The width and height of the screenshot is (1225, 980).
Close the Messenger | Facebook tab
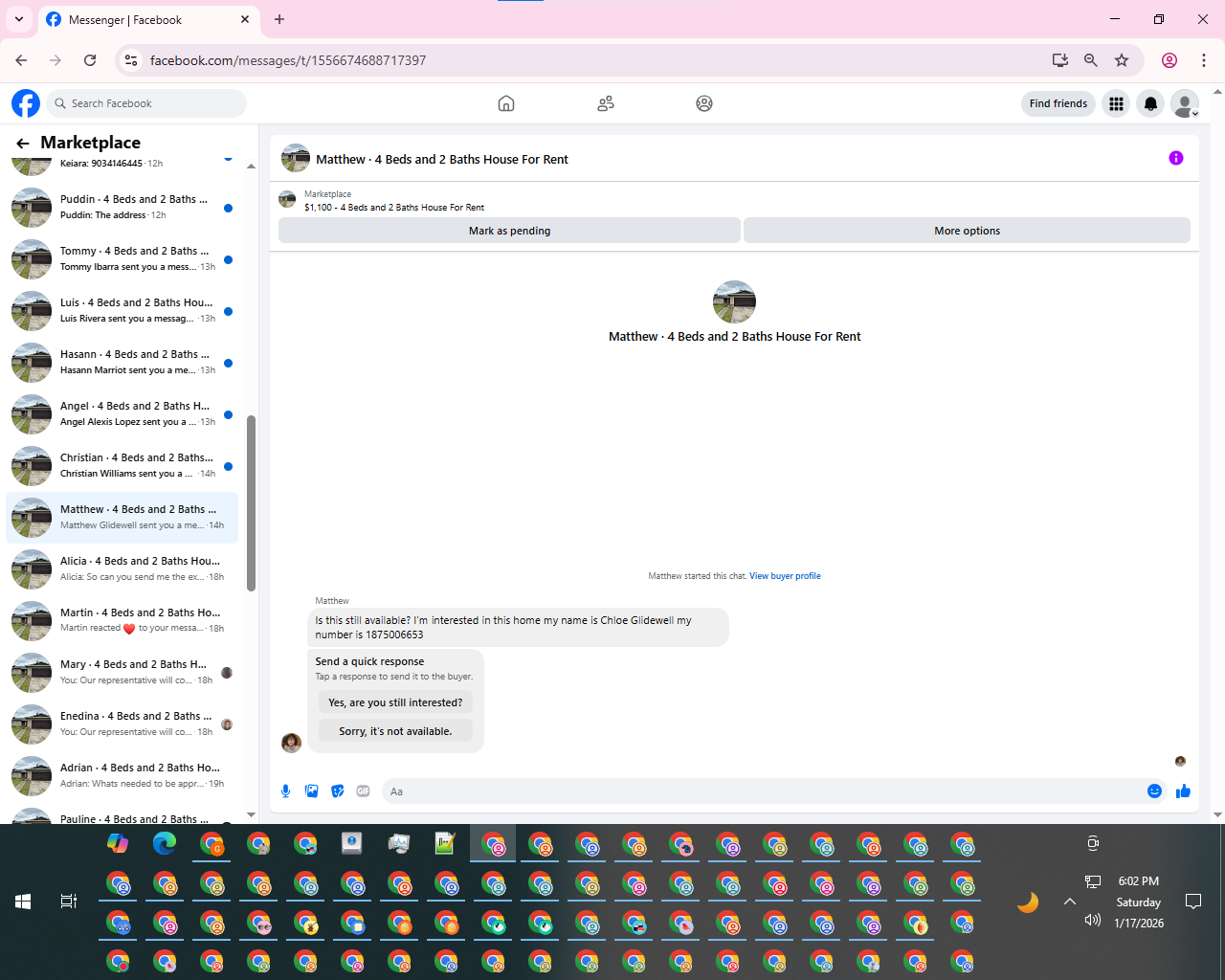point(245,19)
